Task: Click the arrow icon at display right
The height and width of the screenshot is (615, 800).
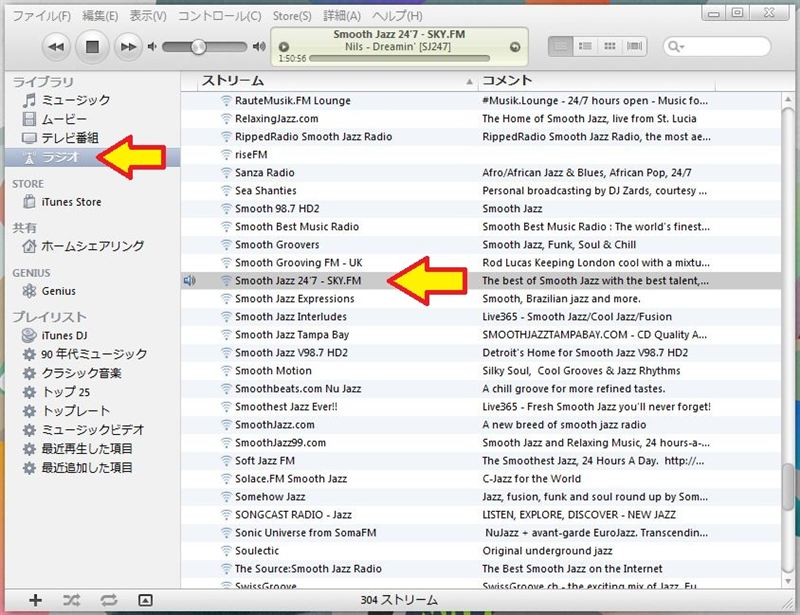Action: (x=515, y=47)
